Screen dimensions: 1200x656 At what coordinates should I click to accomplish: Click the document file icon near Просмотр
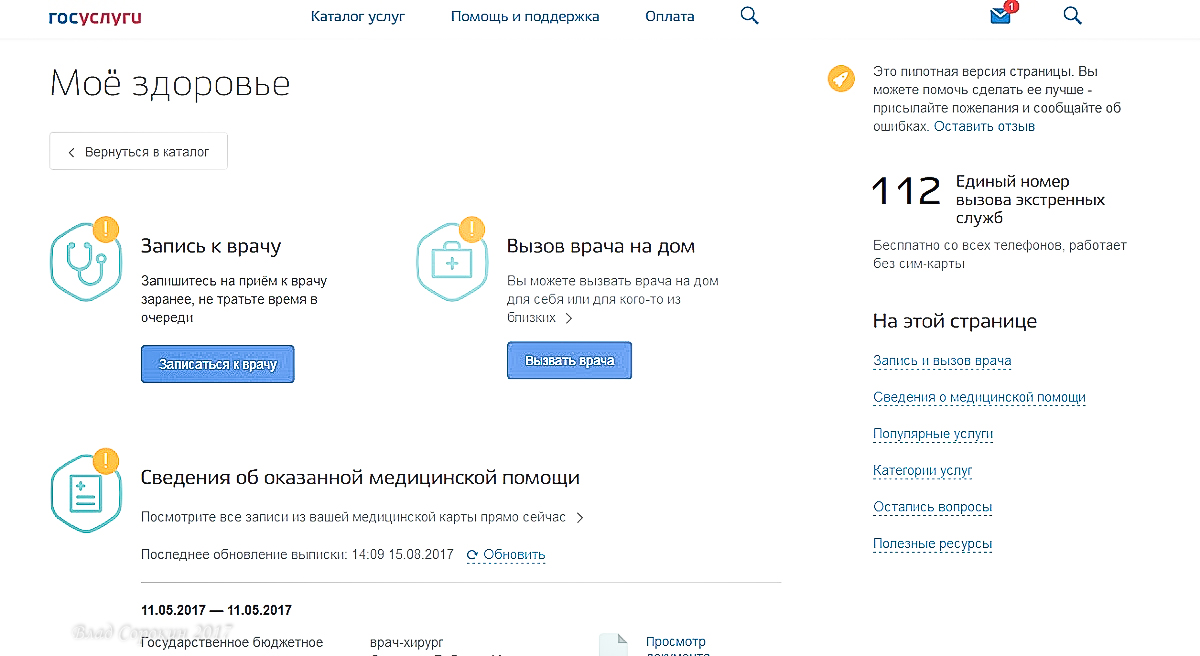pyautogui.click(x=613, y=645)
